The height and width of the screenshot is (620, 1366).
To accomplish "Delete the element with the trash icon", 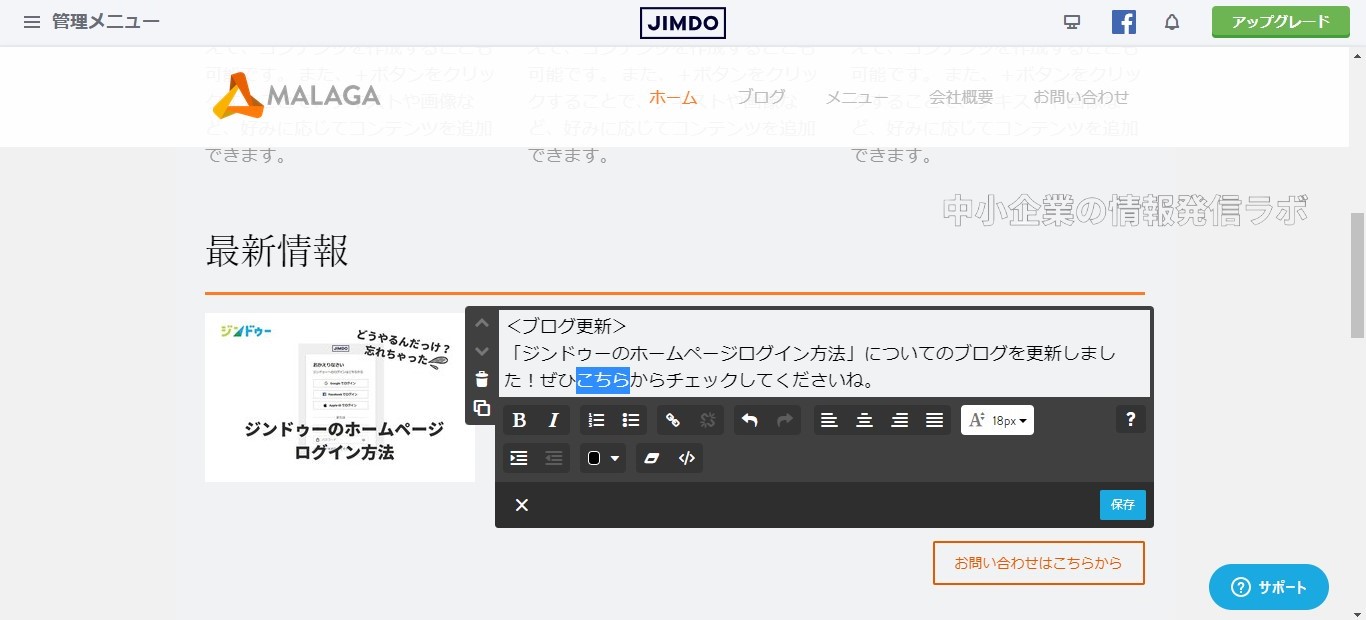I will coord(481,378).
